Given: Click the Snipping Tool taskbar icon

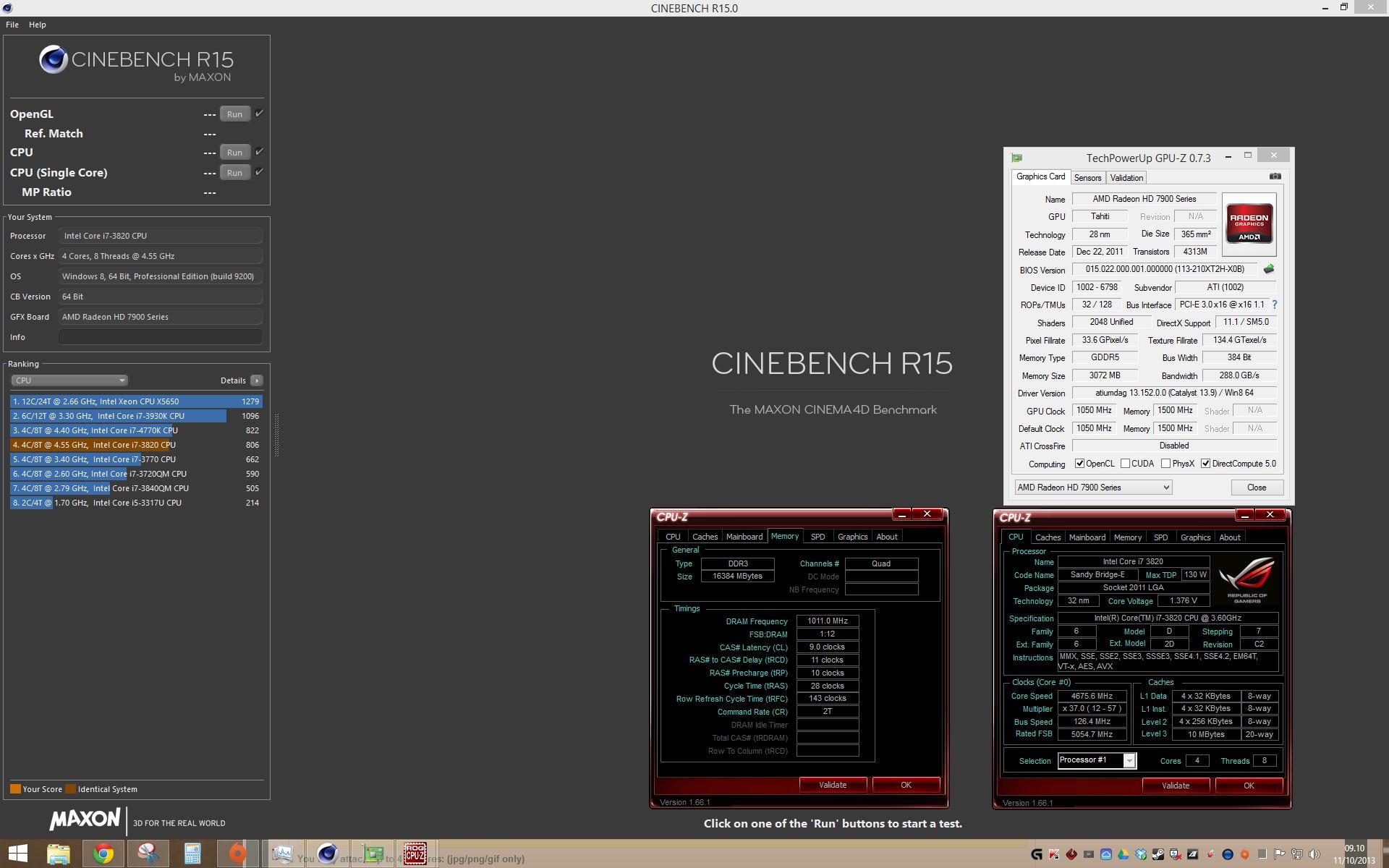Looking at the screenshot, I should [x=148, y=854].
